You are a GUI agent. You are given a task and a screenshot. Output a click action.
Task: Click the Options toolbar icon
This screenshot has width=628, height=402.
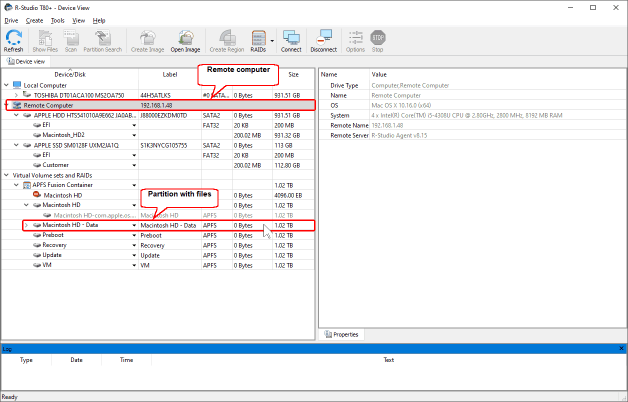(355, 41)
